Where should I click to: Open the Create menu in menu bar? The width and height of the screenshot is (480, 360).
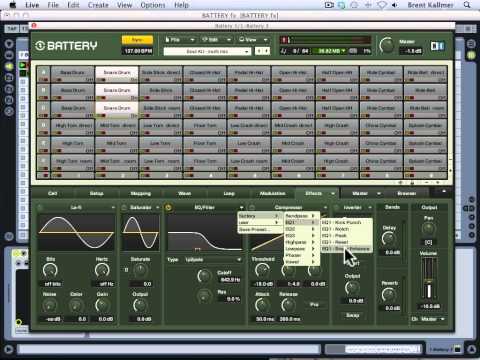click(98, 5)
